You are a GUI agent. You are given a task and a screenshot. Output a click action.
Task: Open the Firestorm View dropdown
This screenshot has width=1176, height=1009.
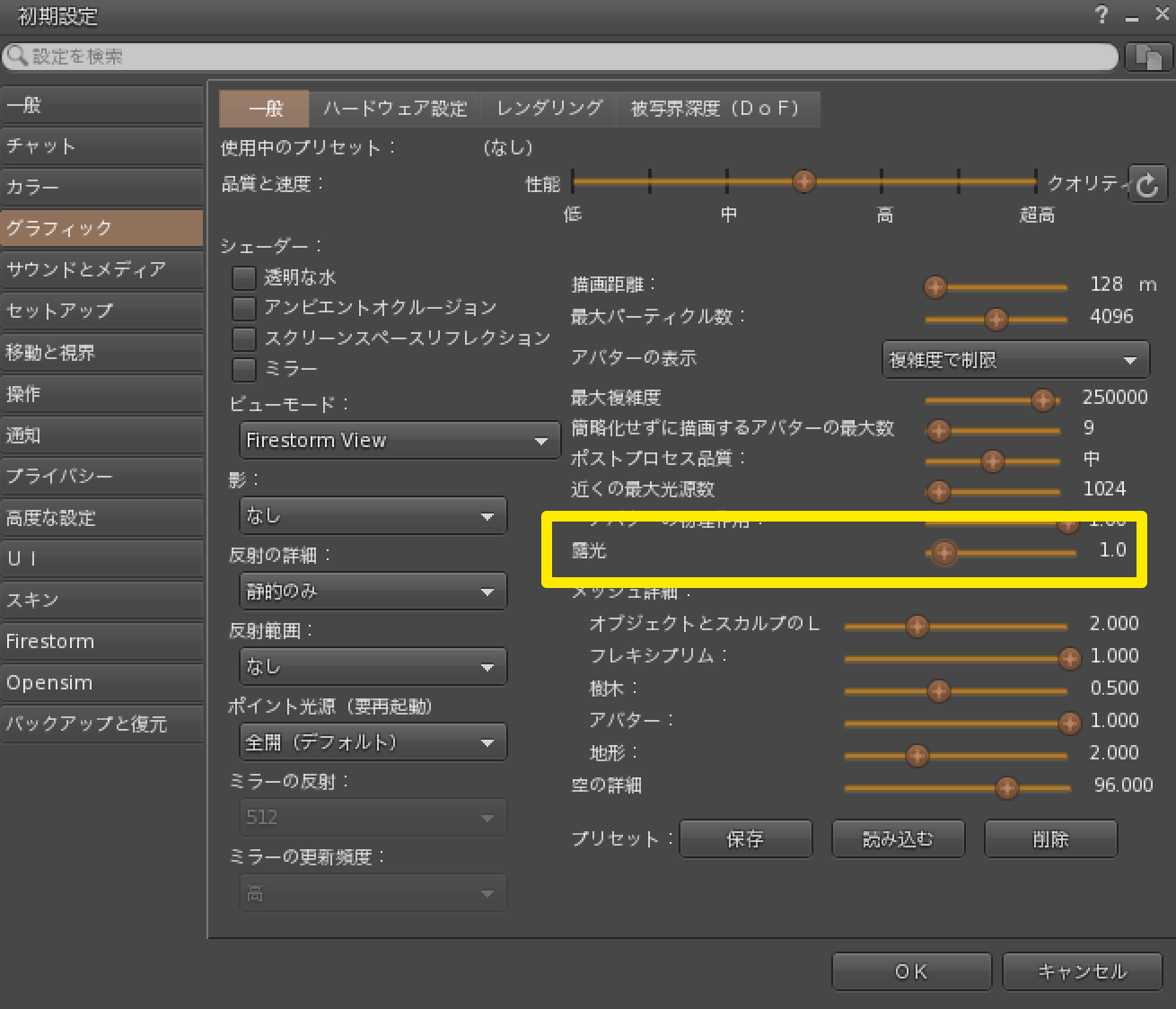click(398, 441)
